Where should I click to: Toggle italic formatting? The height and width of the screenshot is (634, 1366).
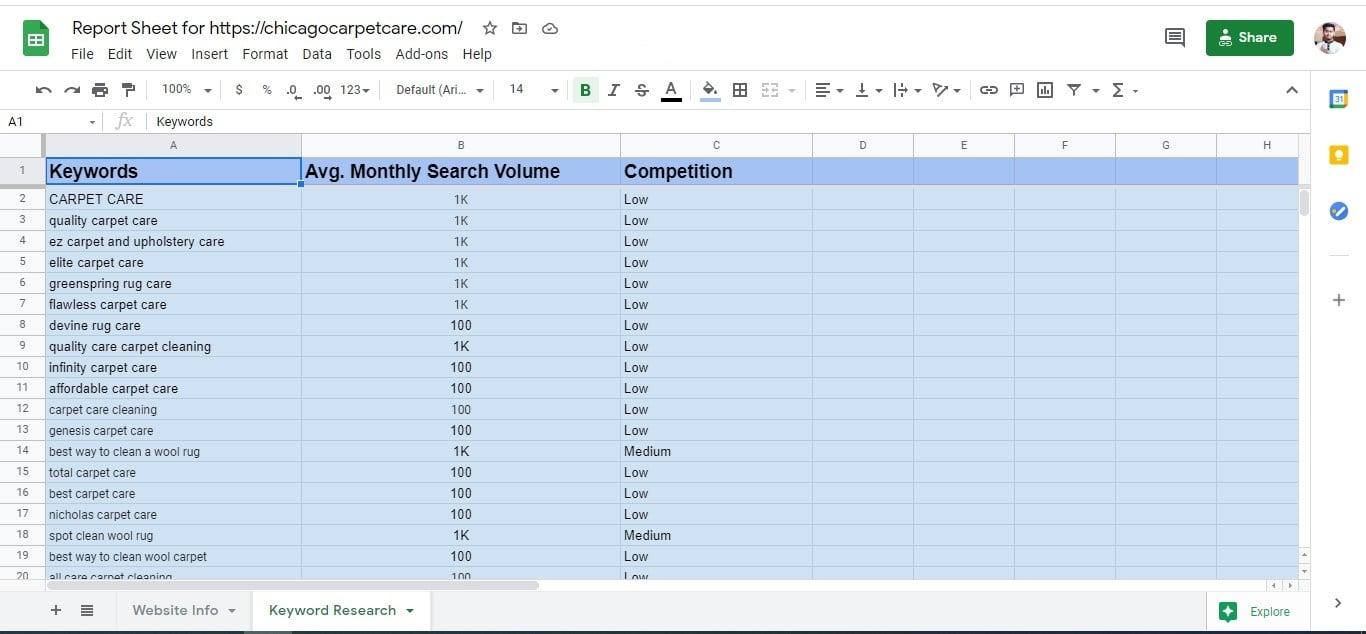coord(613,90)
